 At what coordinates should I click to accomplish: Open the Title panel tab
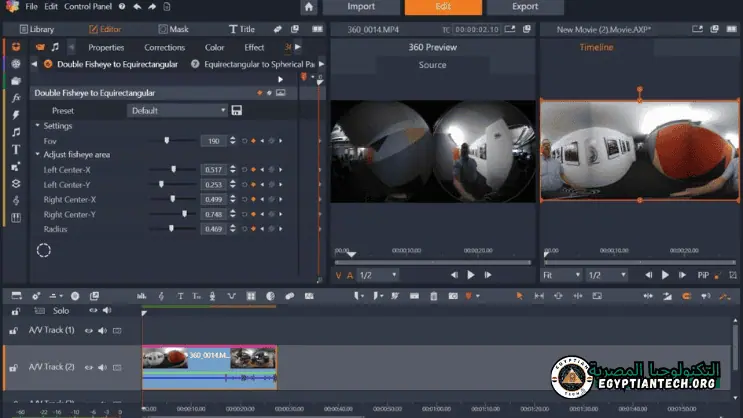click(x=242, y=29)
